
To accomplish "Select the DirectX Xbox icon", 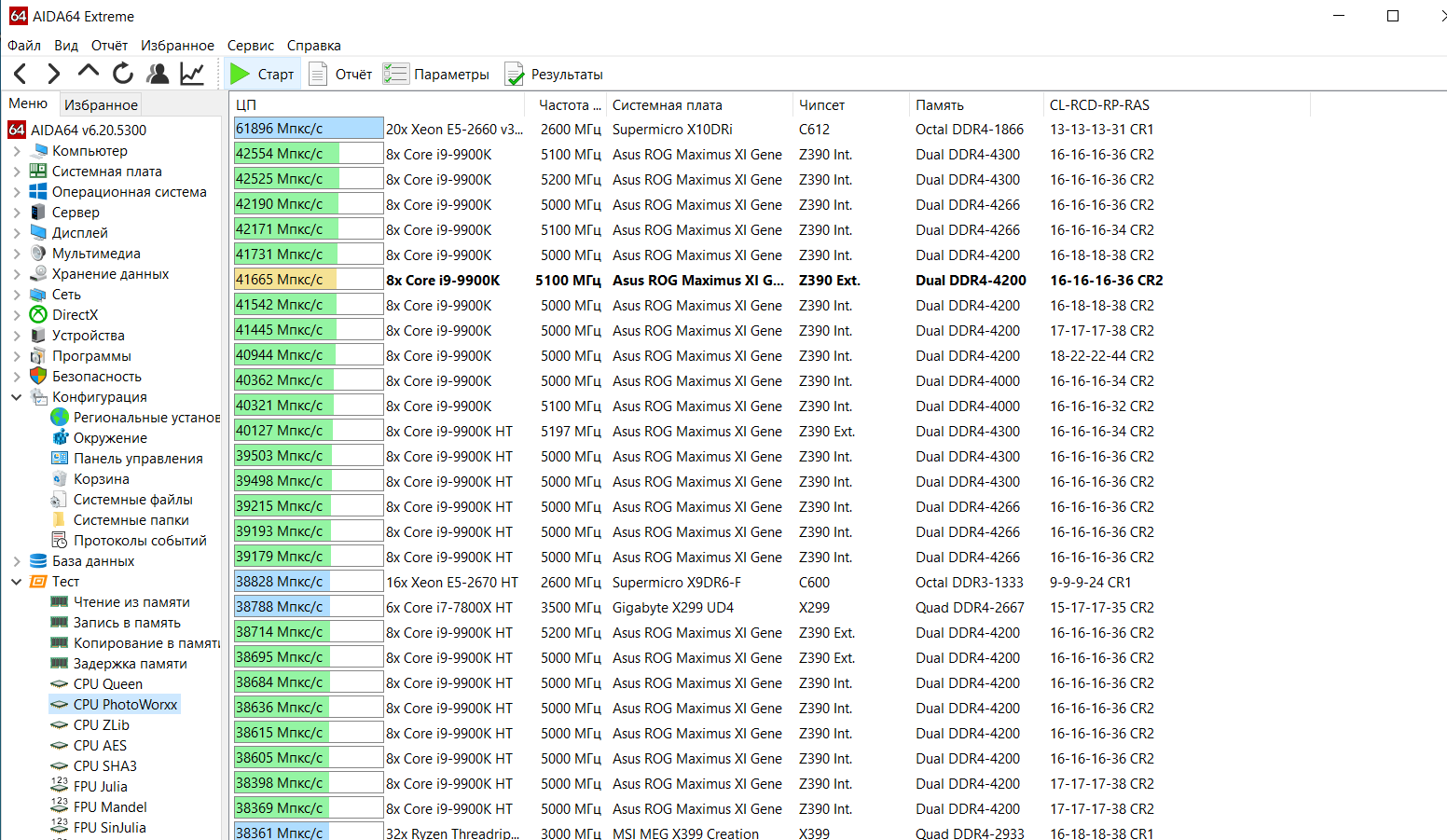I will pyautogui.click(x=38, y=315).
